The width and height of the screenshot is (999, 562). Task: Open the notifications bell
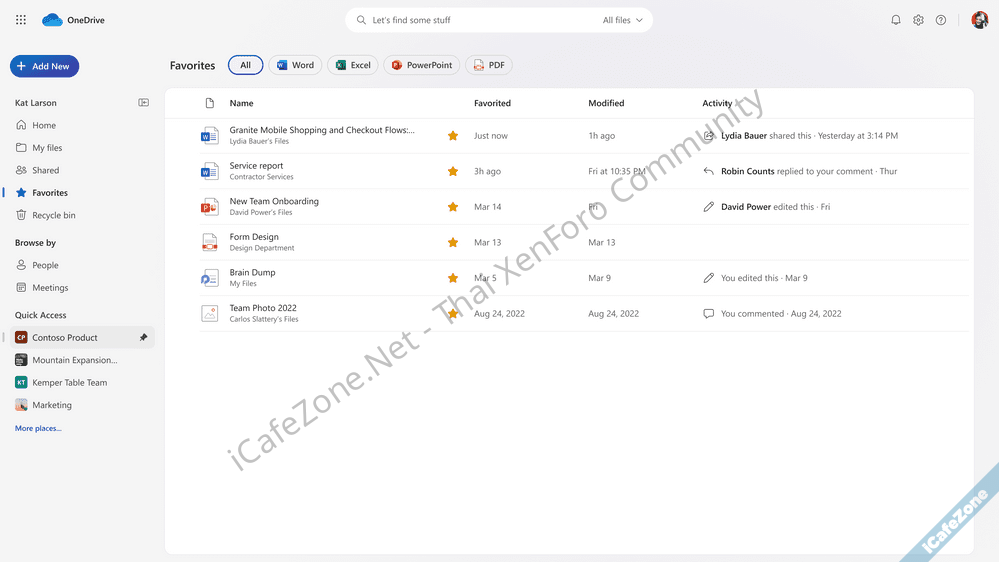click(895, 20)
